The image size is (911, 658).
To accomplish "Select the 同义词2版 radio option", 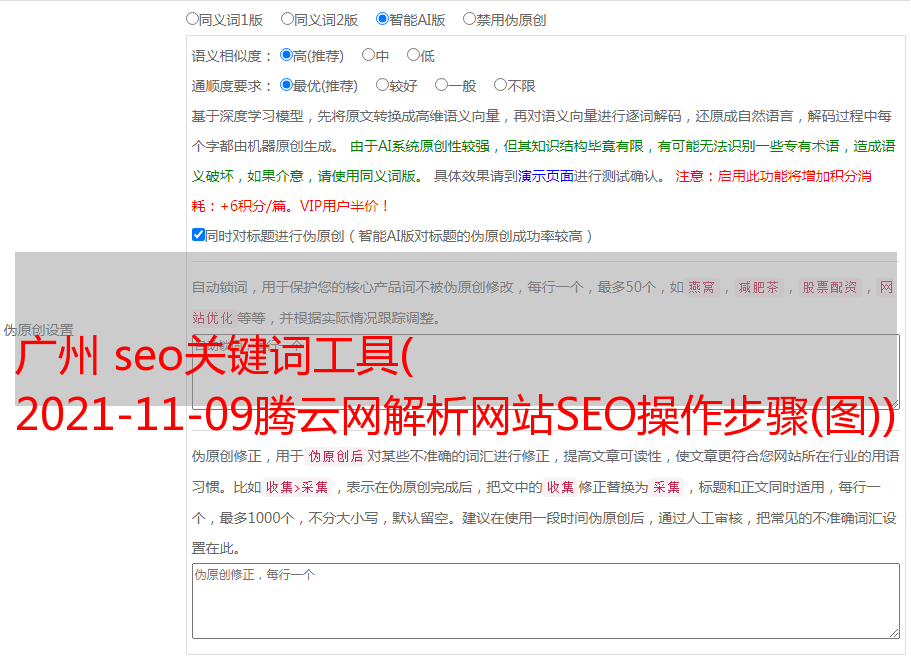I will pos(287,19).
